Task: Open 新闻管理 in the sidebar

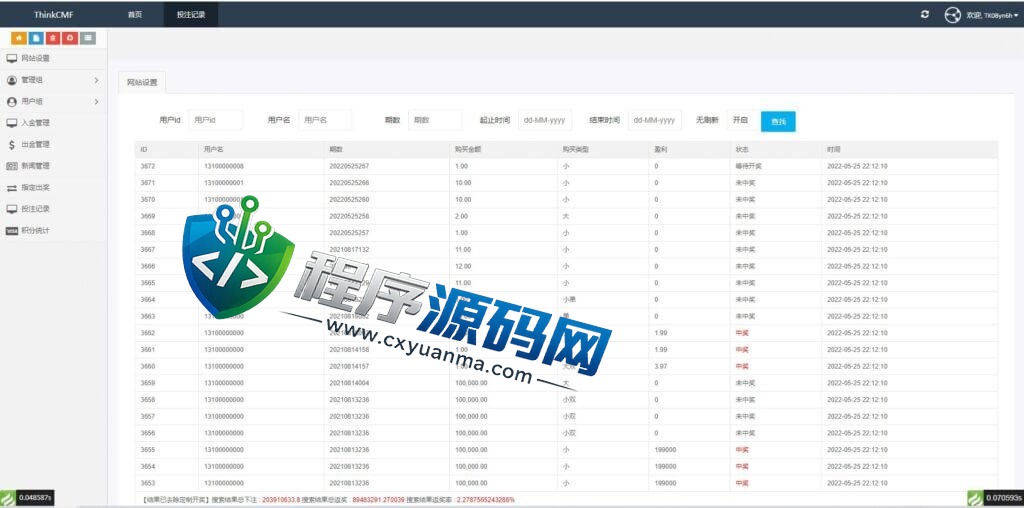Action: pyautogui.click(x=35, y=166)
